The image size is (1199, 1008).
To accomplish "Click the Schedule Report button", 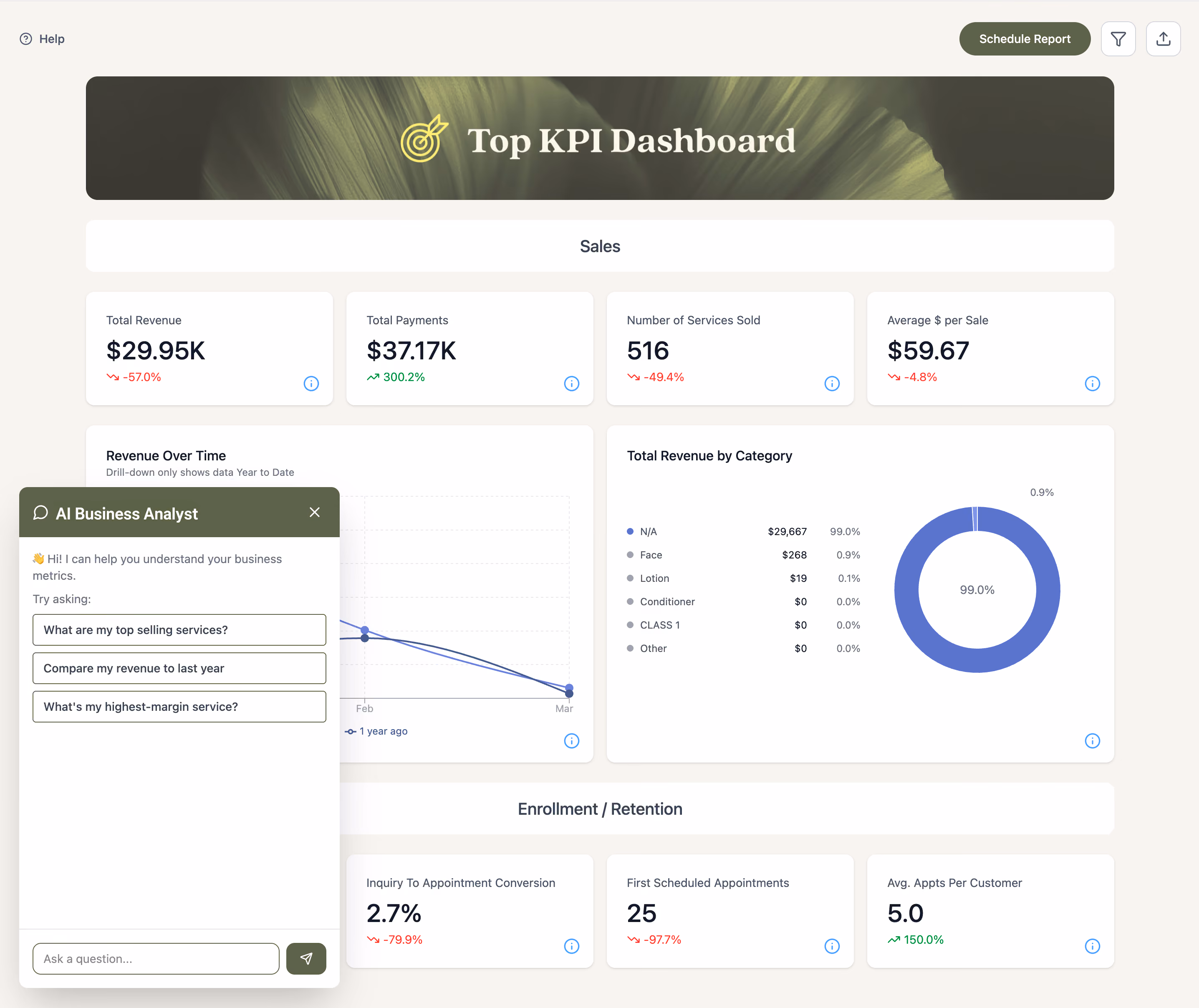I will tap(1024, 39).
